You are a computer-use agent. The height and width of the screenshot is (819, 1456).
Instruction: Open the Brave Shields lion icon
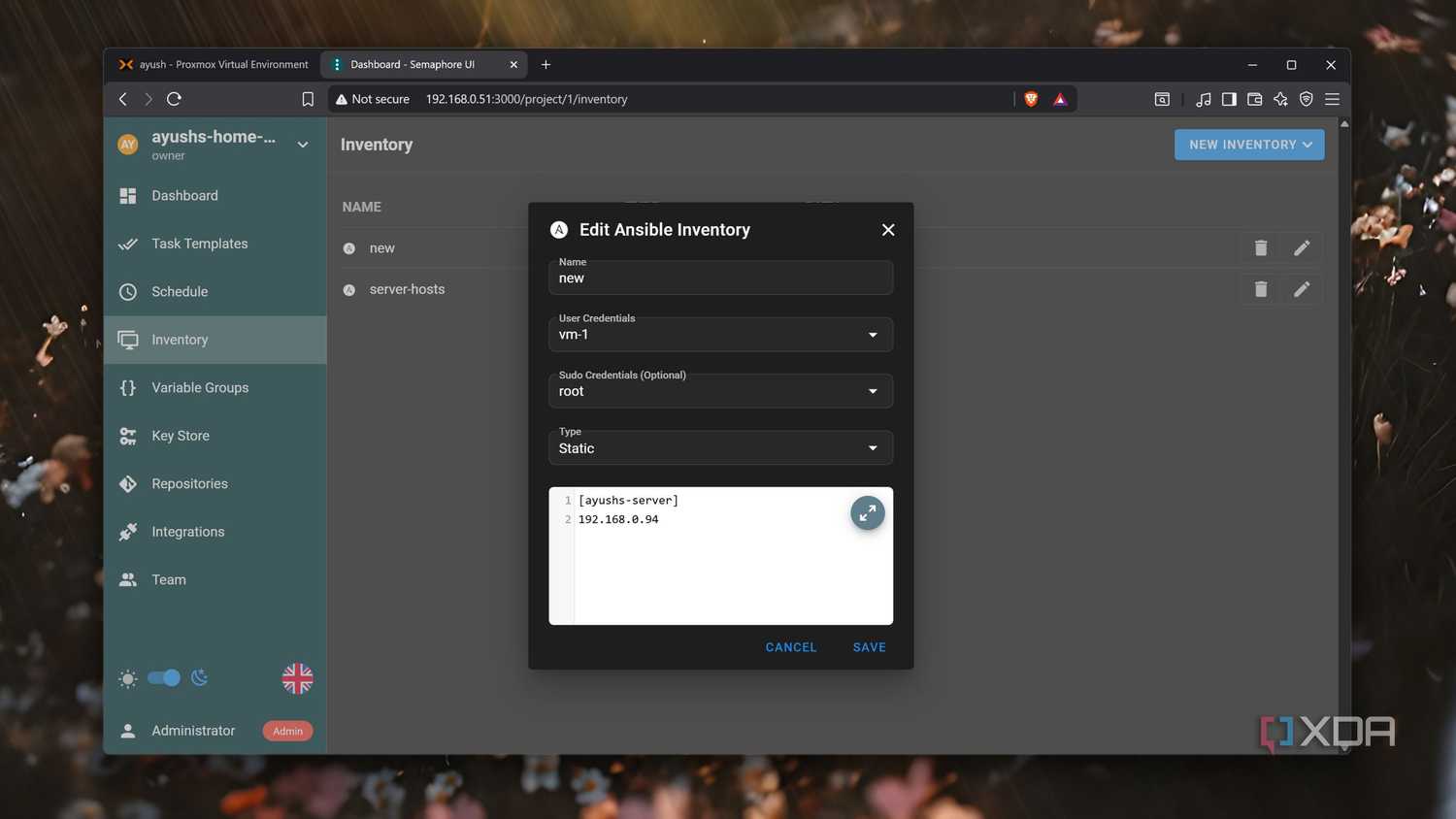pos(1031,99)
